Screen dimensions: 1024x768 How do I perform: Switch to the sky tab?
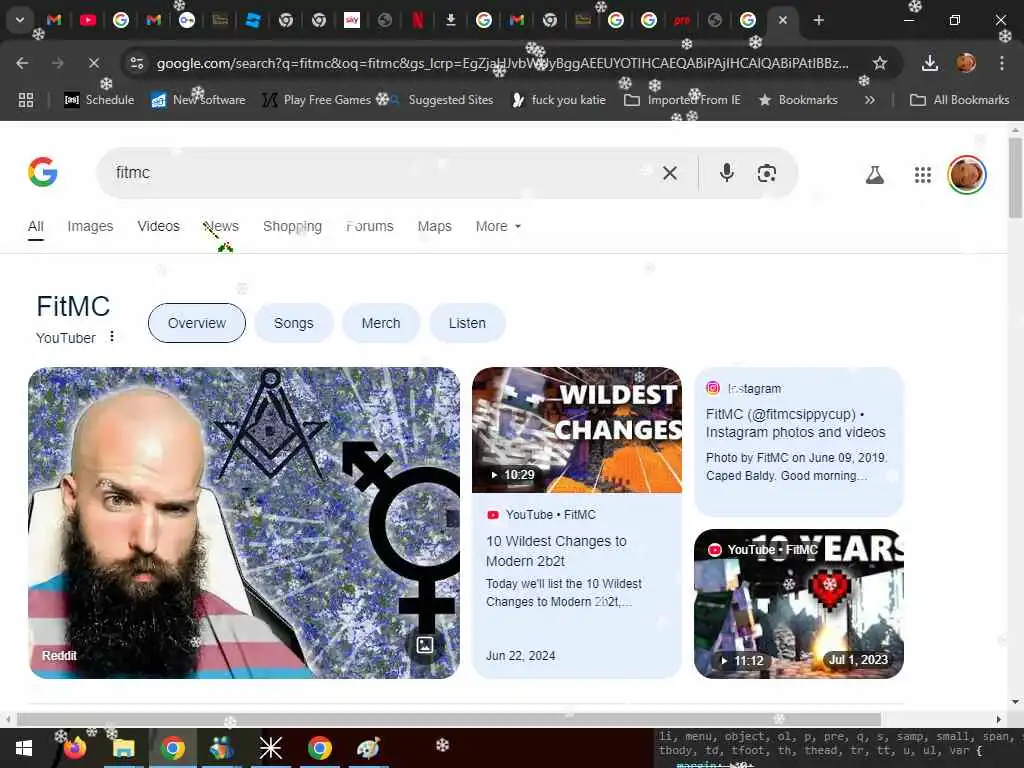352,20
